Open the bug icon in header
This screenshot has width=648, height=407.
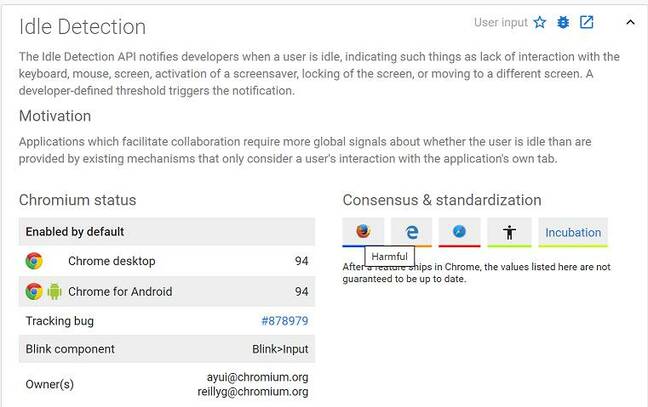[x=563, y=22]
